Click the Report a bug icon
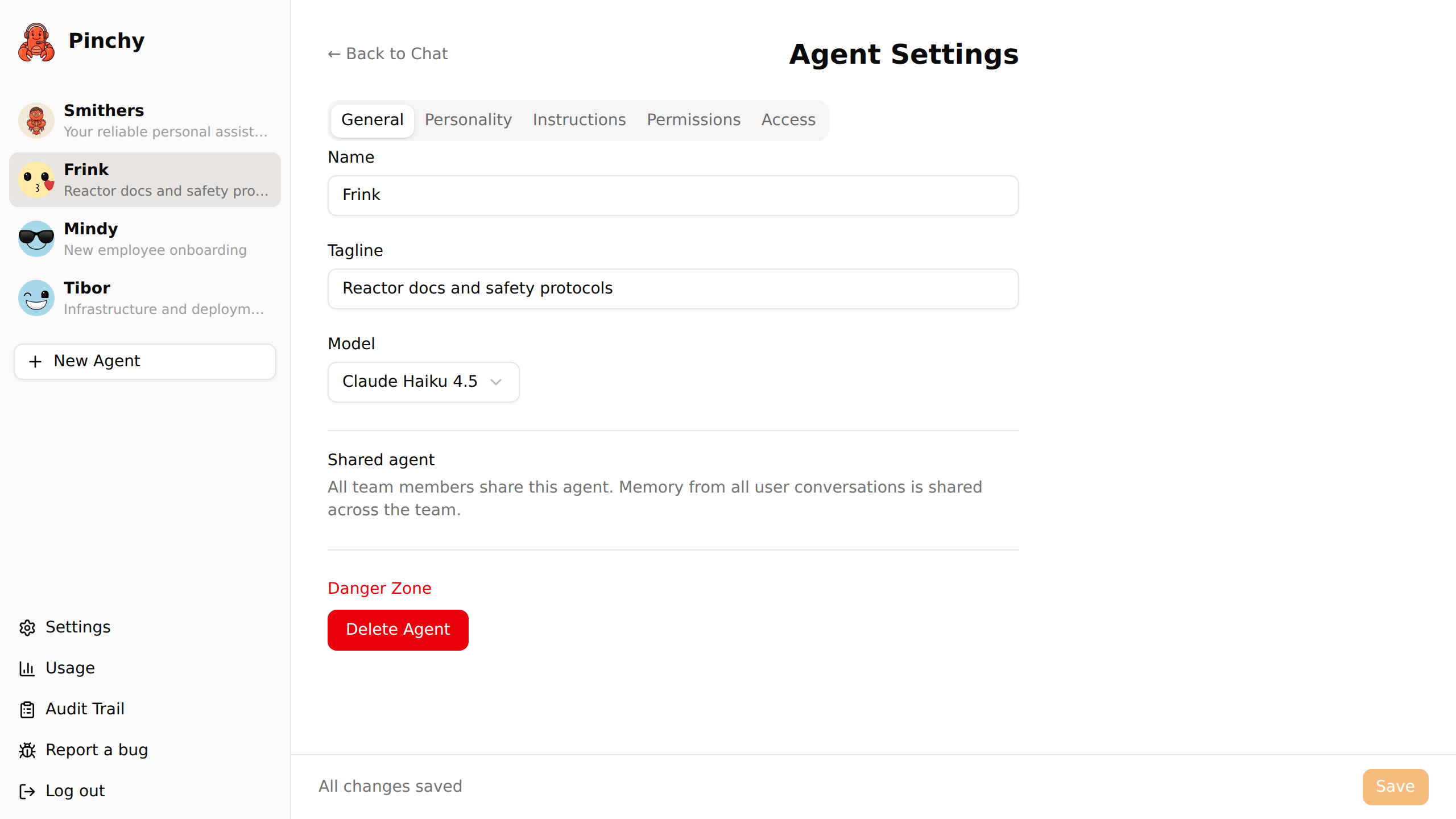The image size is (1456, 819). pyautogui.click(x=28, y=750)
